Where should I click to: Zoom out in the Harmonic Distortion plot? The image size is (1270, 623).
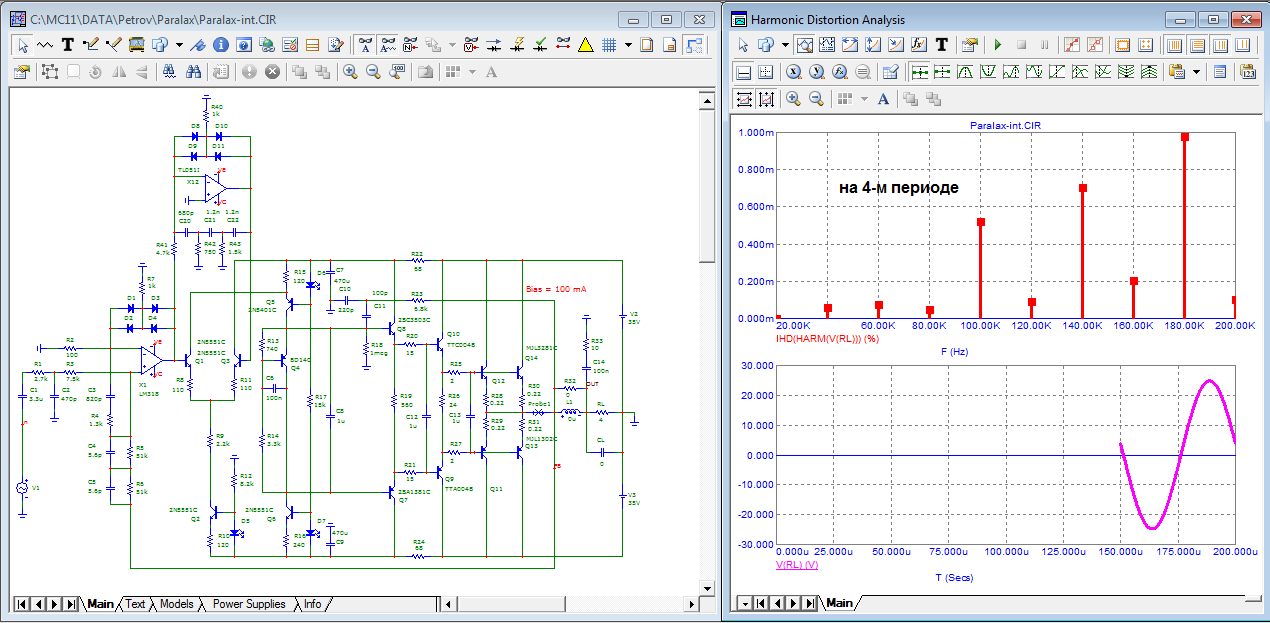pos(816,99)
